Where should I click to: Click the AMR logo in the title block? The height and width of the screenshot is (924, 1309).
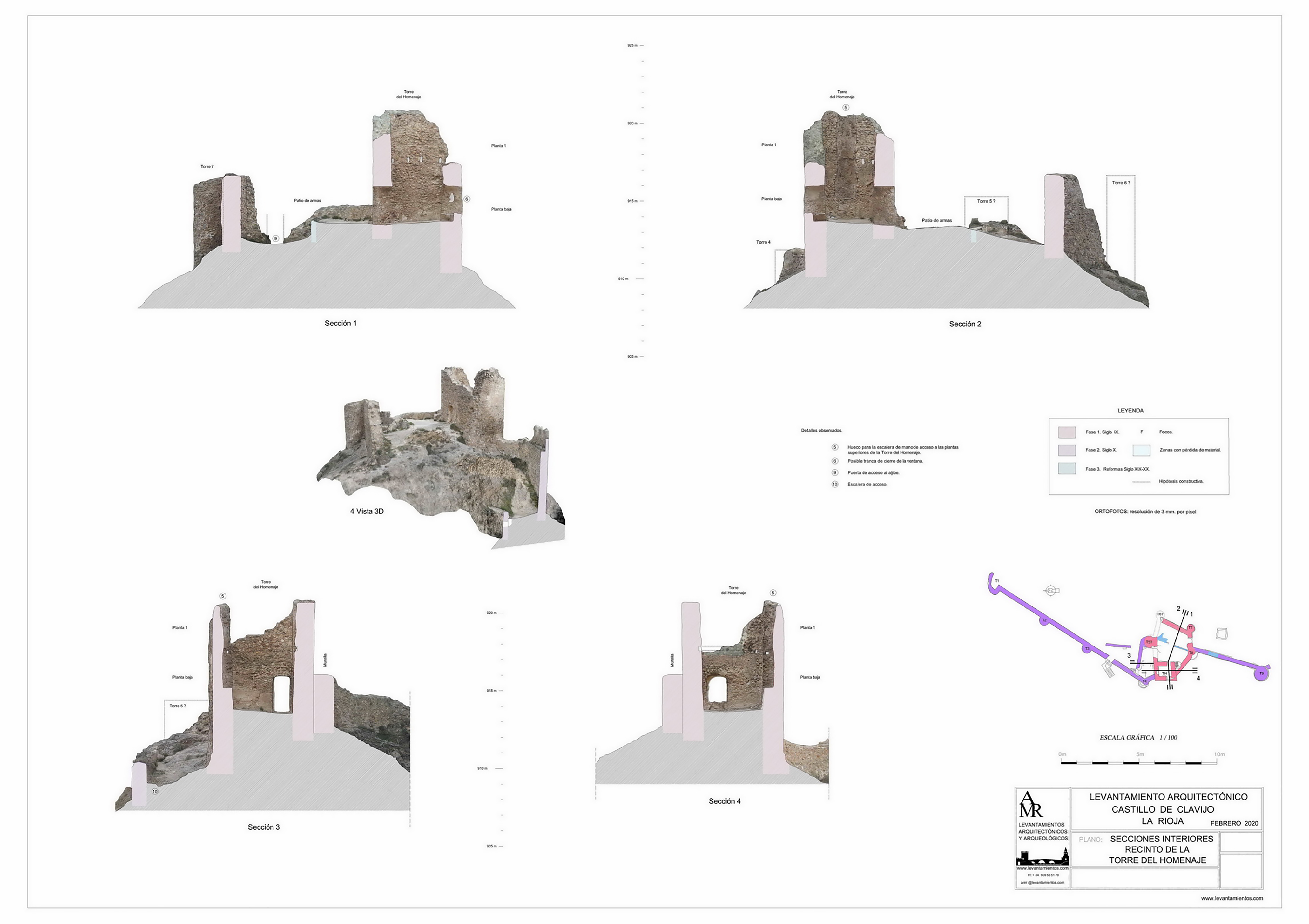(x=1031, y=805)
